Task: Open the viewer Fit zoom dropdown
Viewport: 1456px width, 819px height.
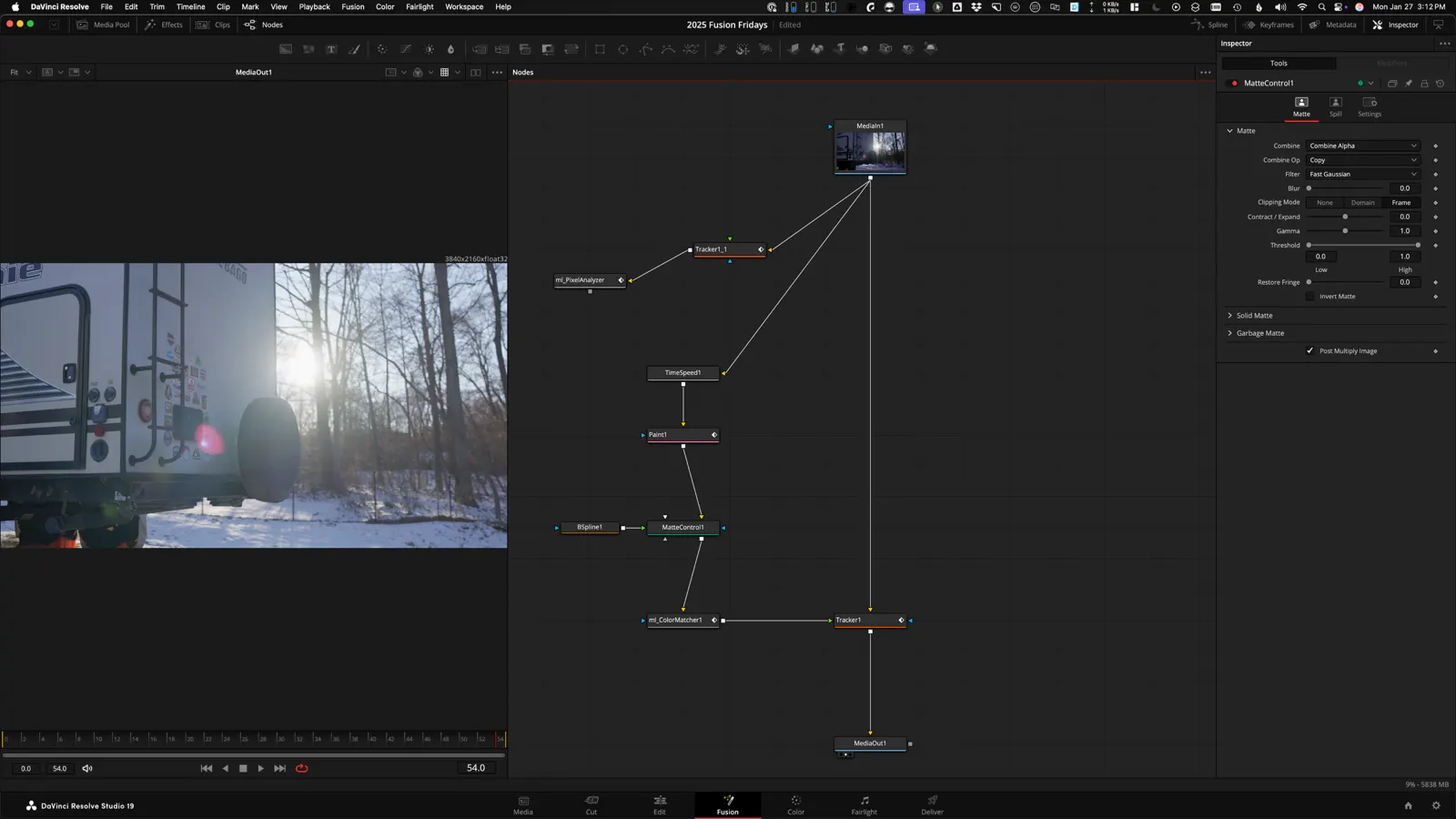Action: coord(21,73)
